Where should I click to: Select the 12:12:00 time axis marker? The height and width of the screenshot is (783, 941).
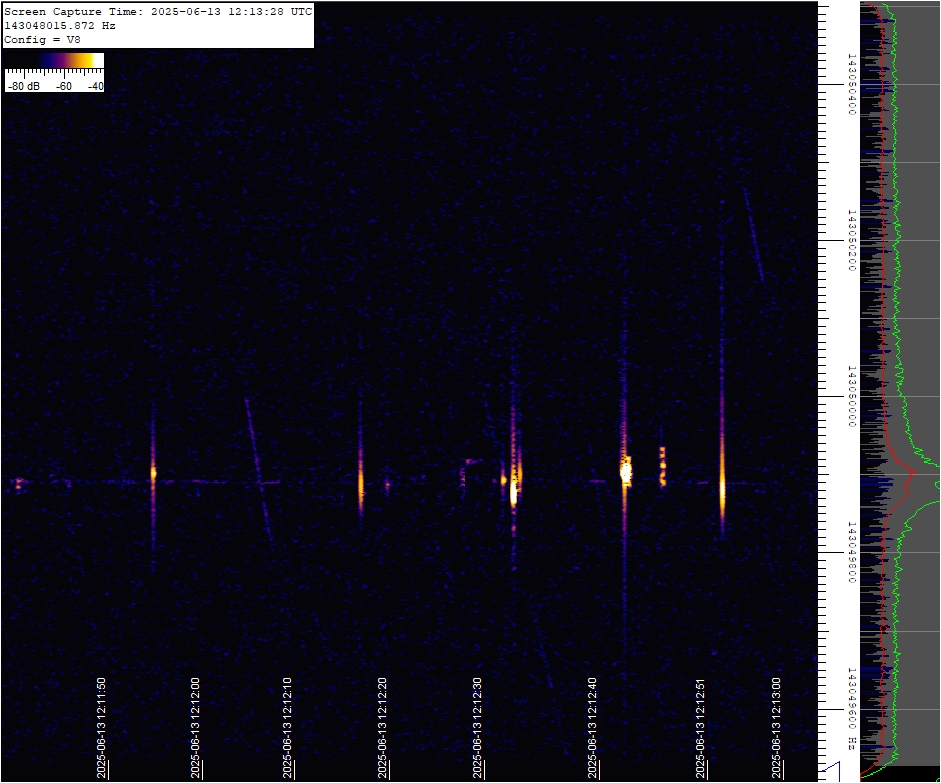[196, 728]
